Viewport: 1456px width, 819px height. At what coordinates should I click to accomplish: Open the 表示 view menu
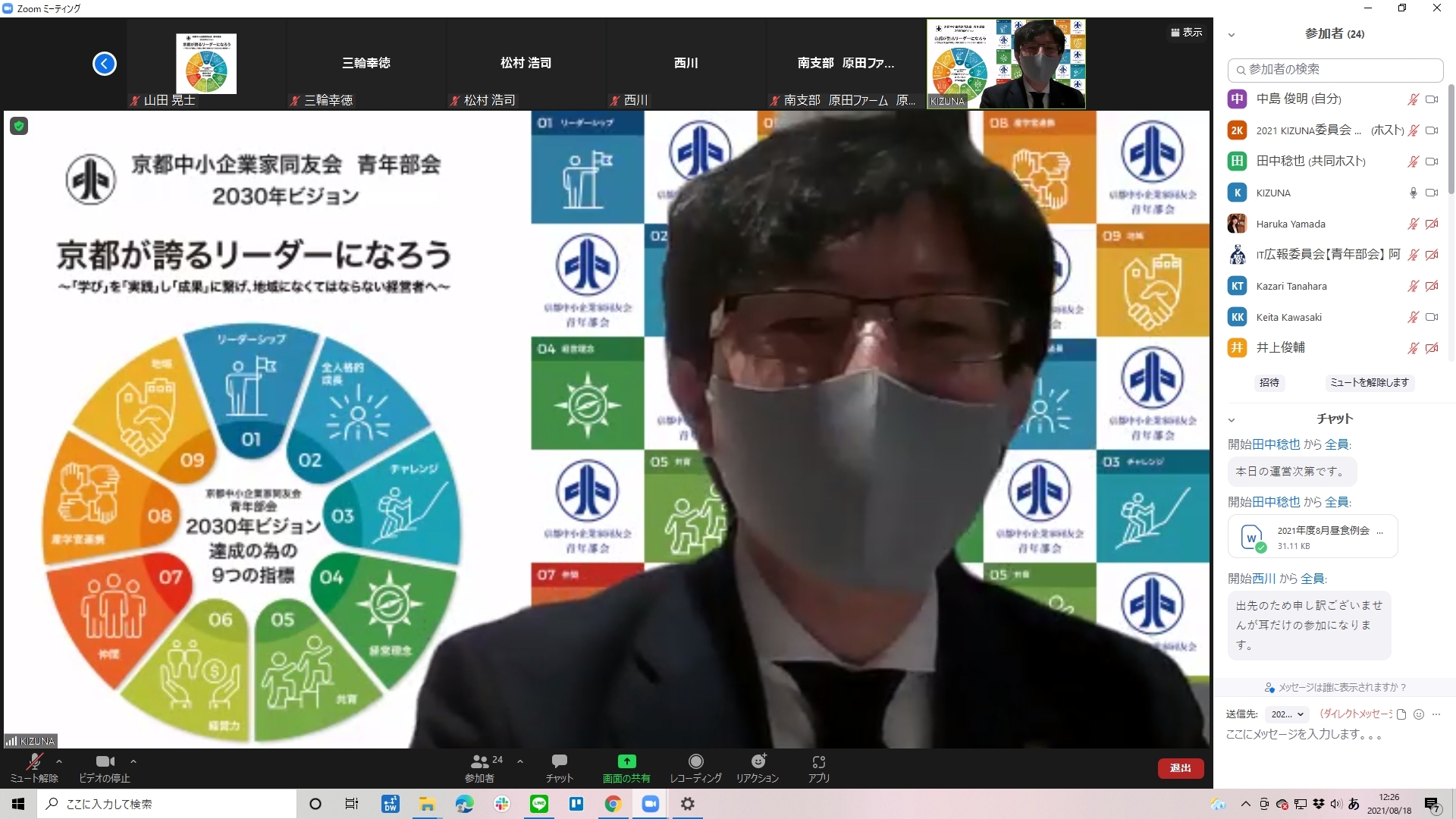(x=1187, y=33)
